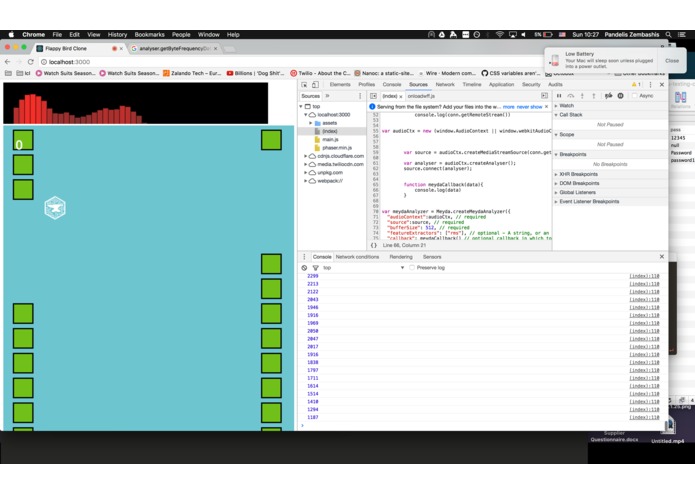Expand cdnjs.cloudflare.com domain
The image size is (695, 494).
coord(306,156)
